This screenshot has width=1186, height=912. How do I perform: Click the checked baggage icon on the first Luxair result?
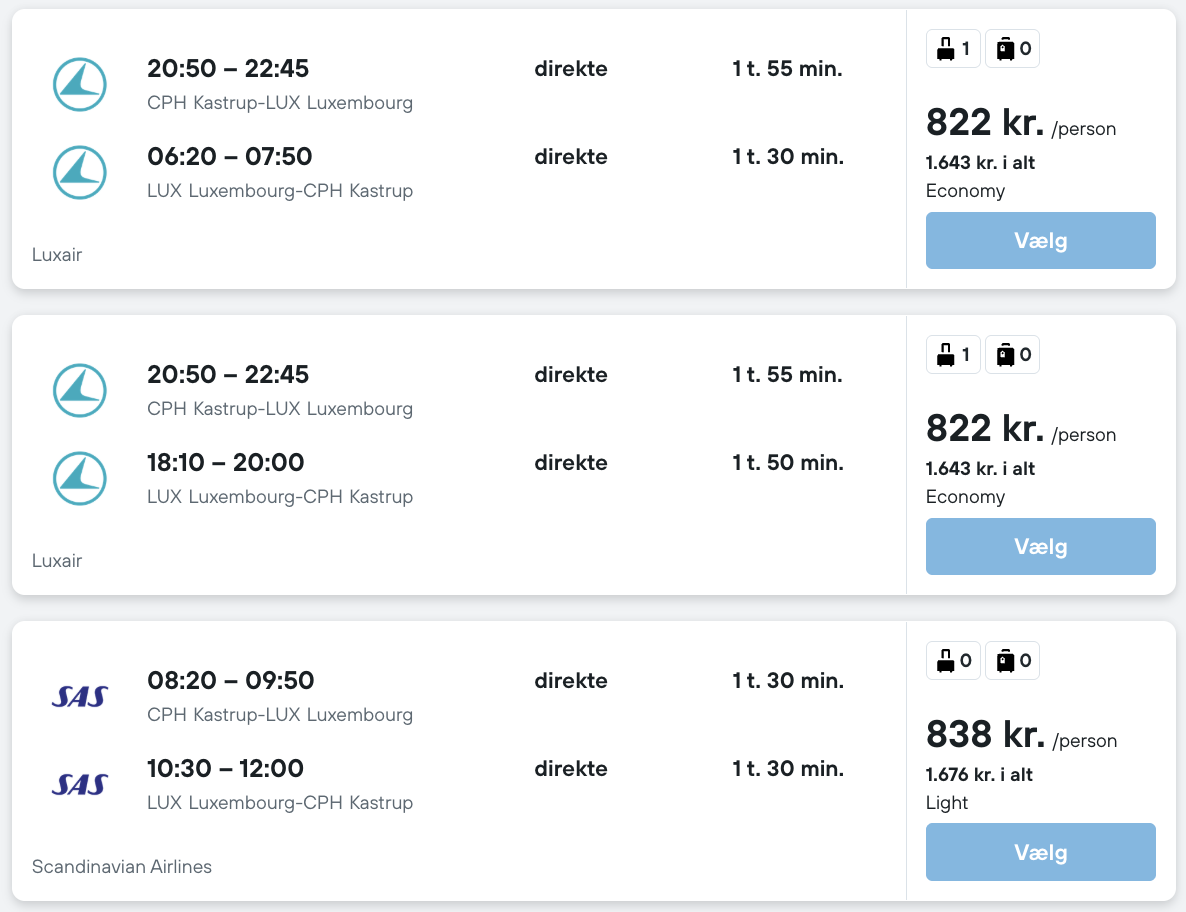coord(1005,48)
